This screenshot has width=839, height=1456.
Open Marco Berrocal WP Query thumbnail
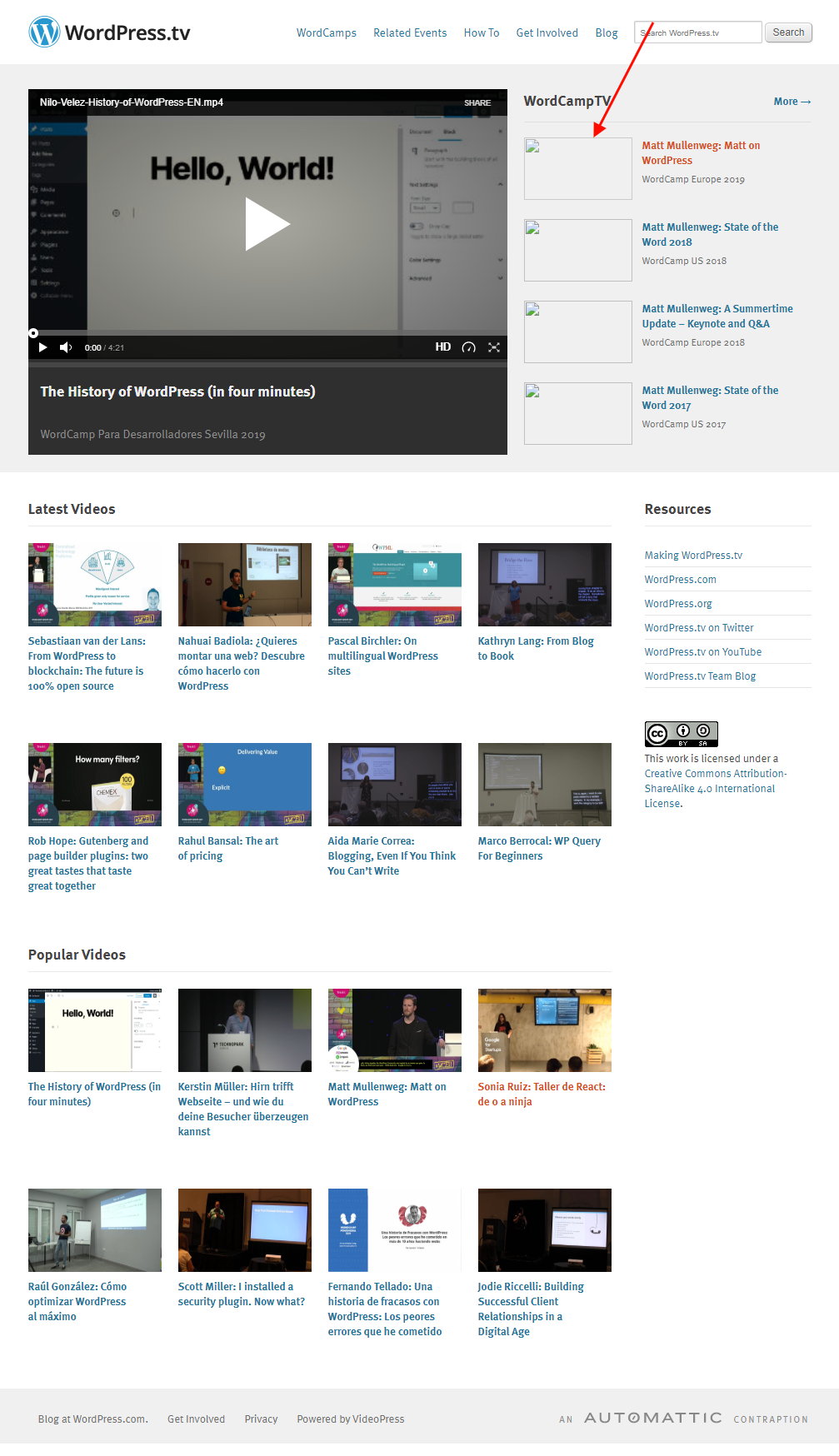click(545, 785)
